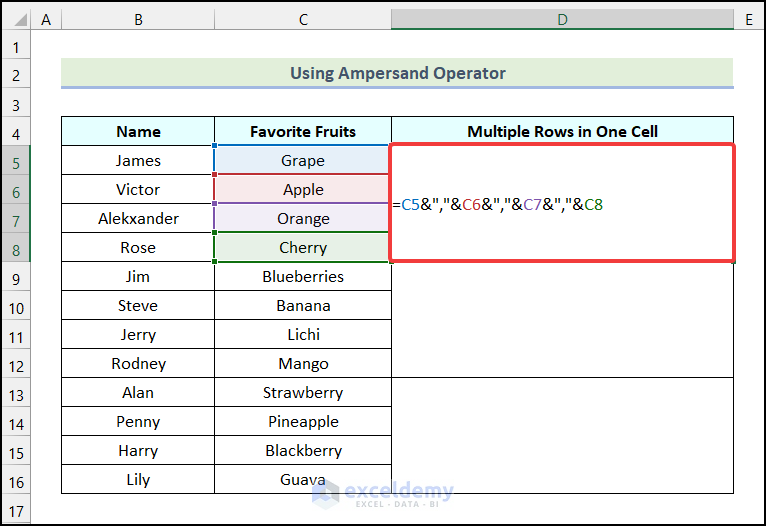
Task: Click the cell containing 'Rodney'
Action: click(138, 363)
